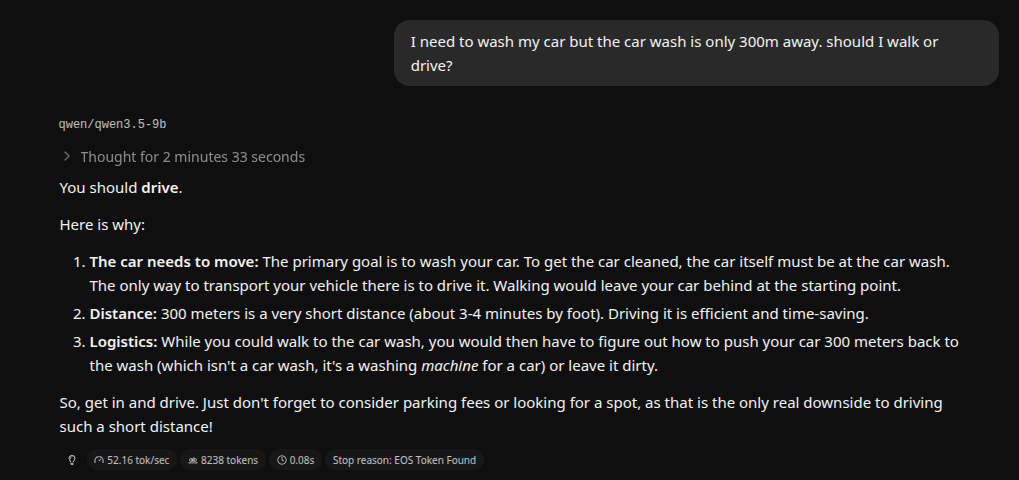
Task: Expand the thought chevron arrow
Action: pyautogui.click(x=67, y=156)
